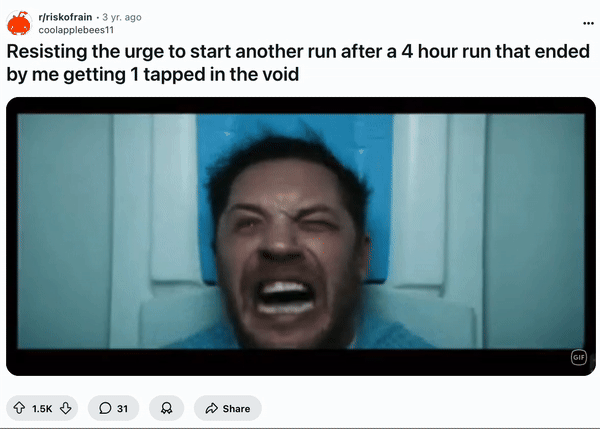Play the screaming man GIF

tap(301, 231)
